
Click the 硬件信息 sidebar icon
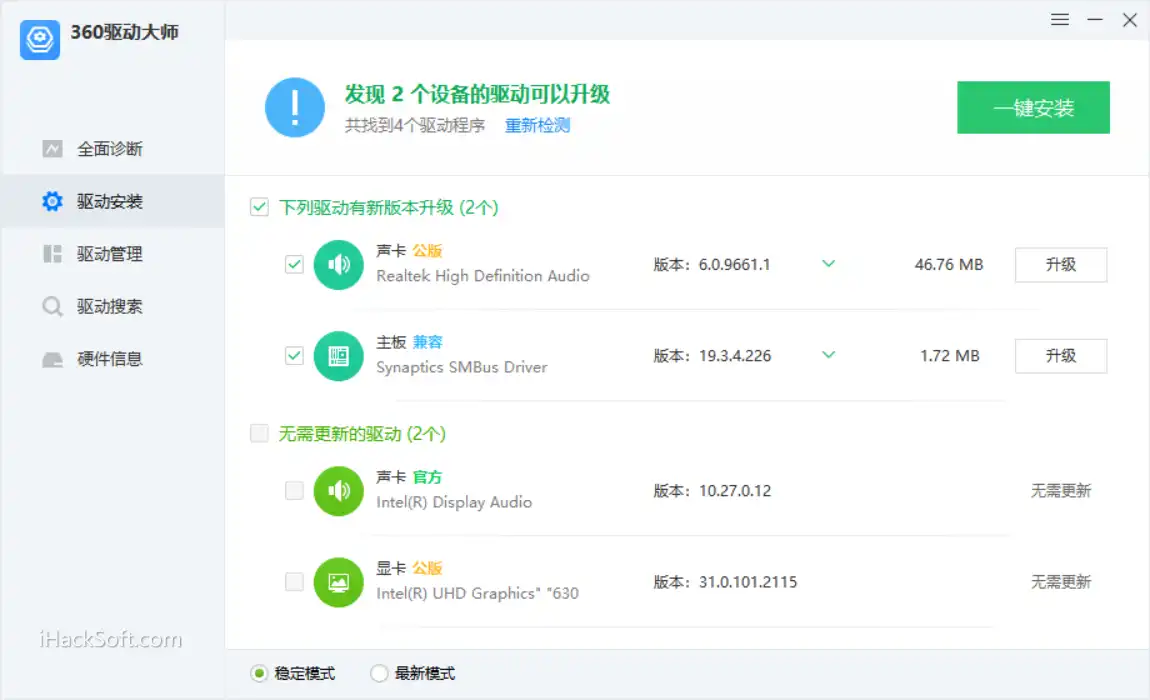(52, 359)
